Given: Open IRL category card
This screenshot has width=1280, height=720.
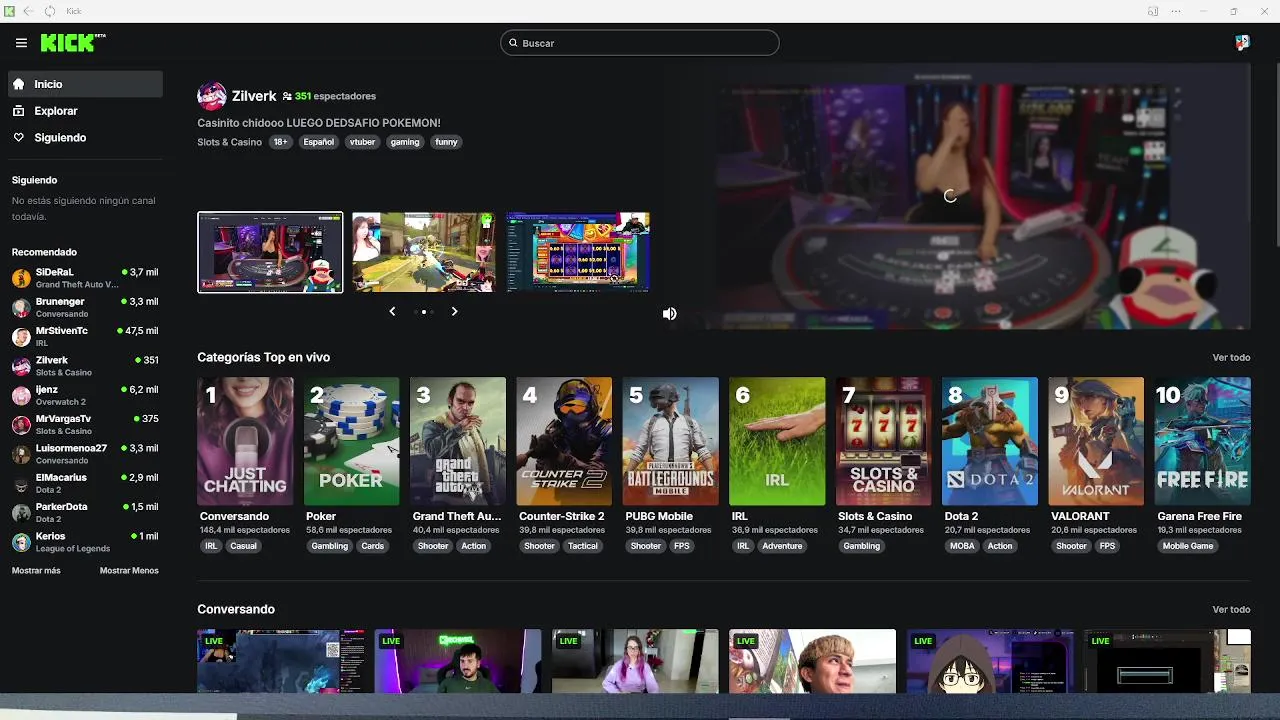Looking at the screenshot, I should (777, 441).
